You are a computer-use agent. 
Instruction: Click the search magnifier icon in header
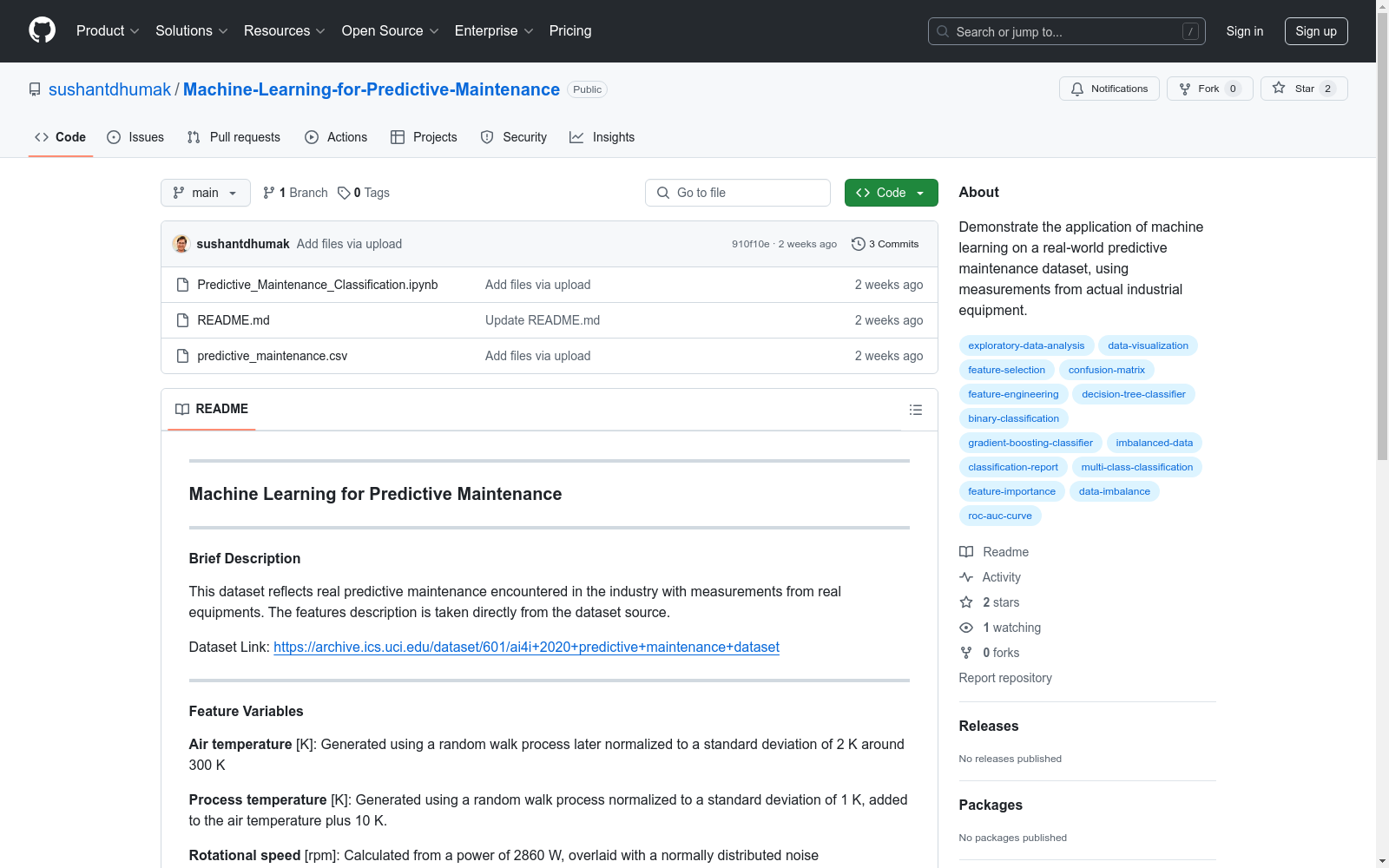(943, 31)
